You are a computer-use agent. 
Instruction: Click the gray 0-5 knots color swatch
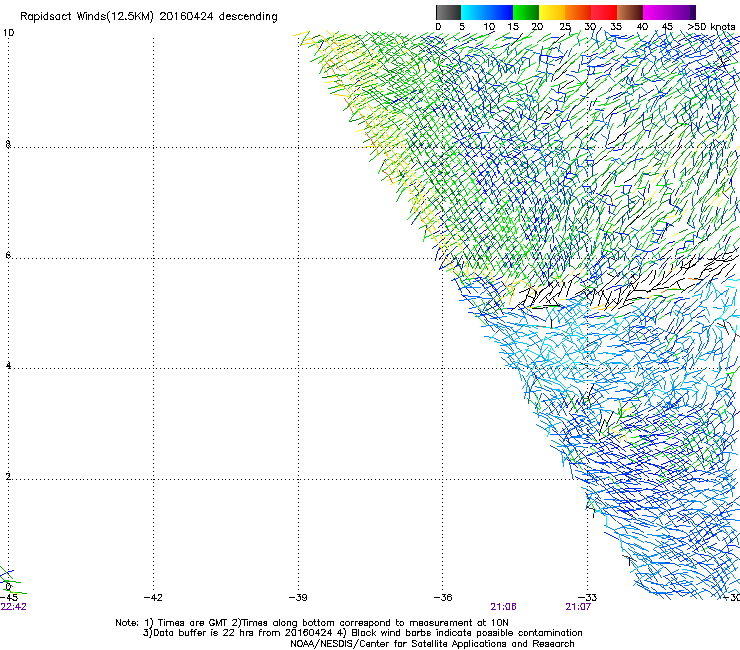[448, 12]
